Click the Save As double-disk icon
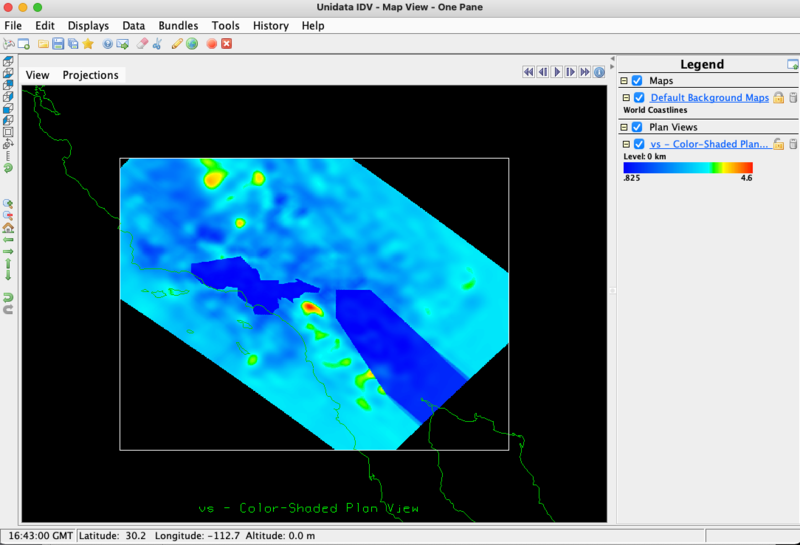This screenshot has height=545, width=800. [73, 44]
